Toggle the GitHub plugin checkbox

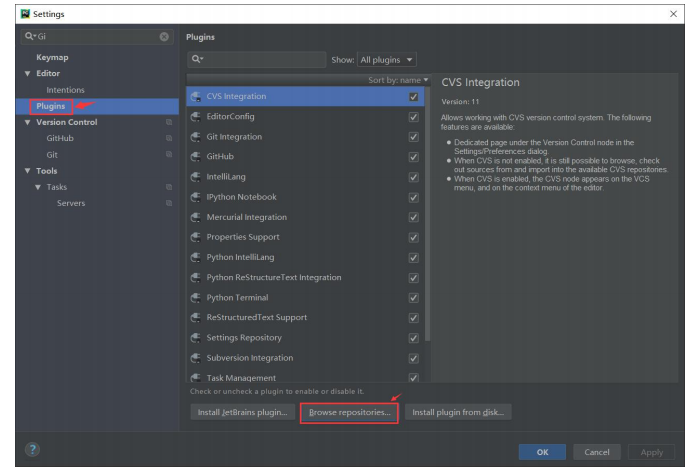pyautogui.click(x=413, y=157)
